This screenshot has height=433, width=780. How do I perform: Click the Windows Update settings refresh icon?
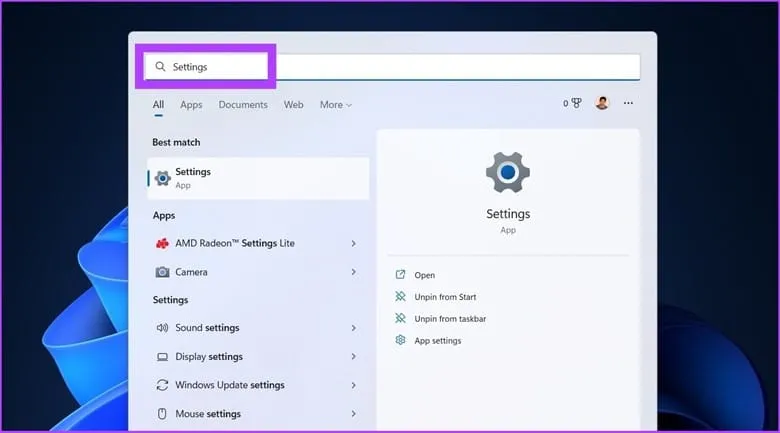click(x=163, y=385)
